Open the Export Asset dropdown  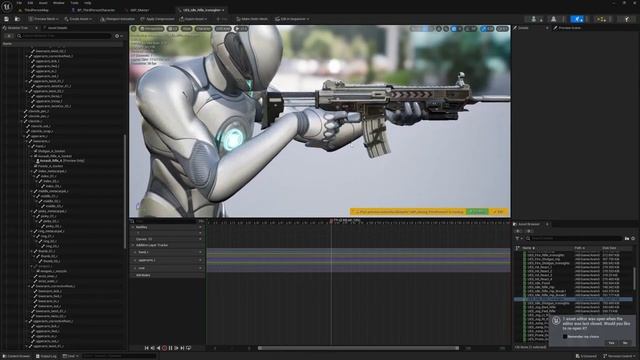(193, 19)
